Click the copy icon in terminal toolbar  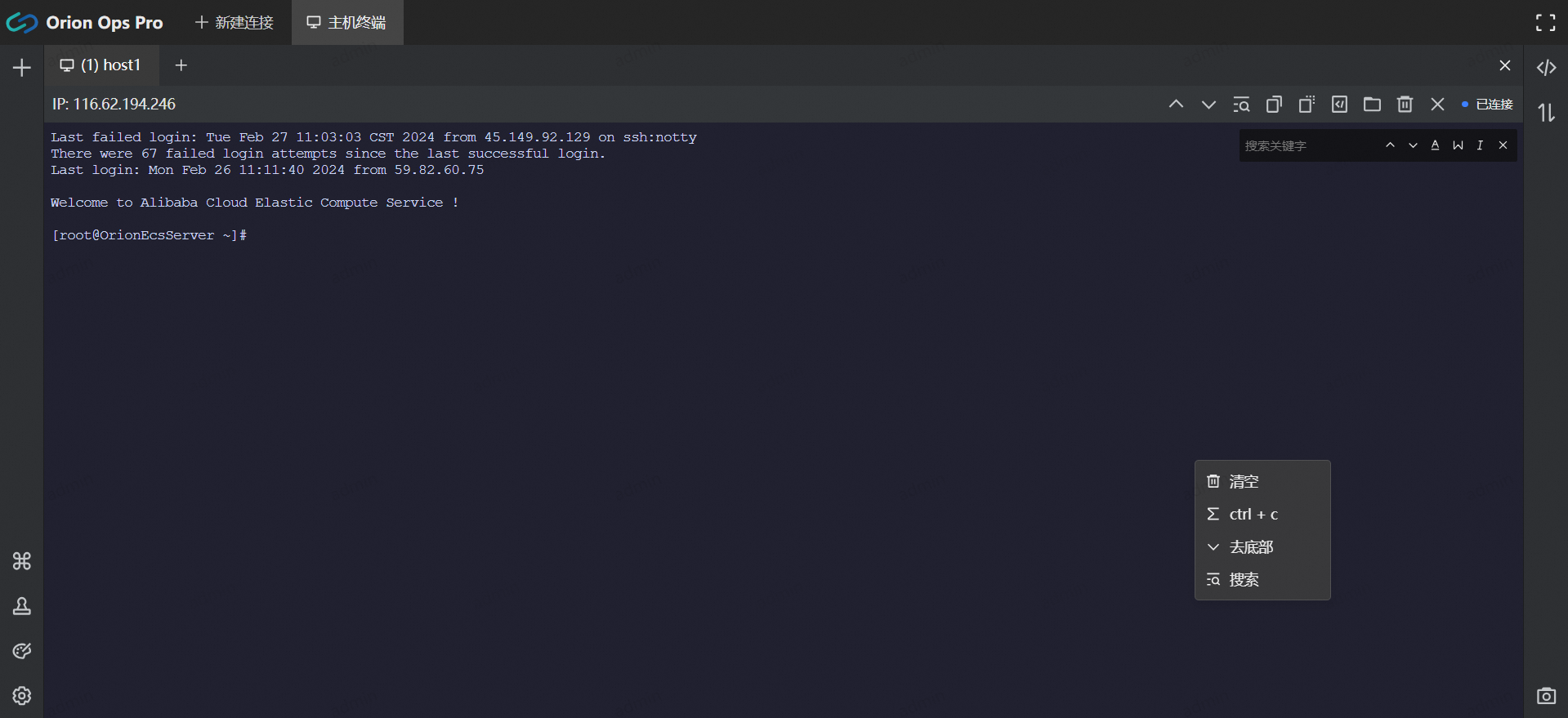1274,105
